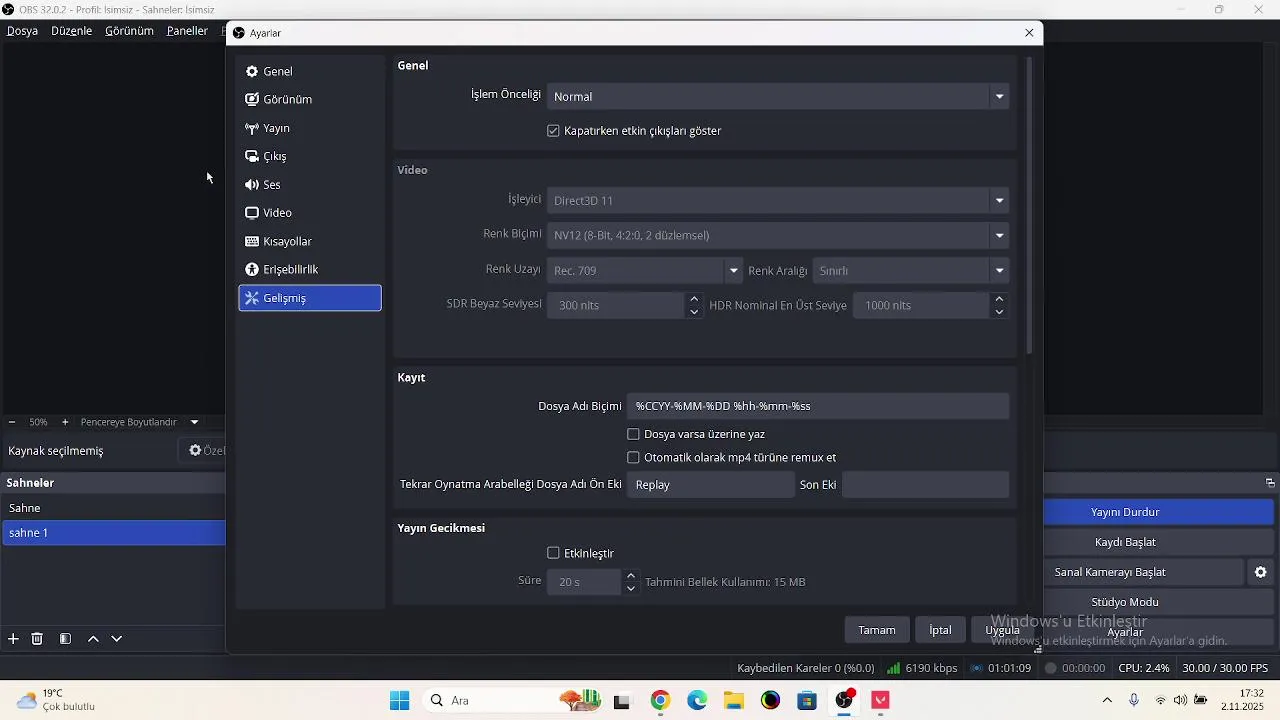1280x720 pixels.
Task: Show hidden system tray icons chevron
Action: pyautogui.click(x=1107, y=700)
